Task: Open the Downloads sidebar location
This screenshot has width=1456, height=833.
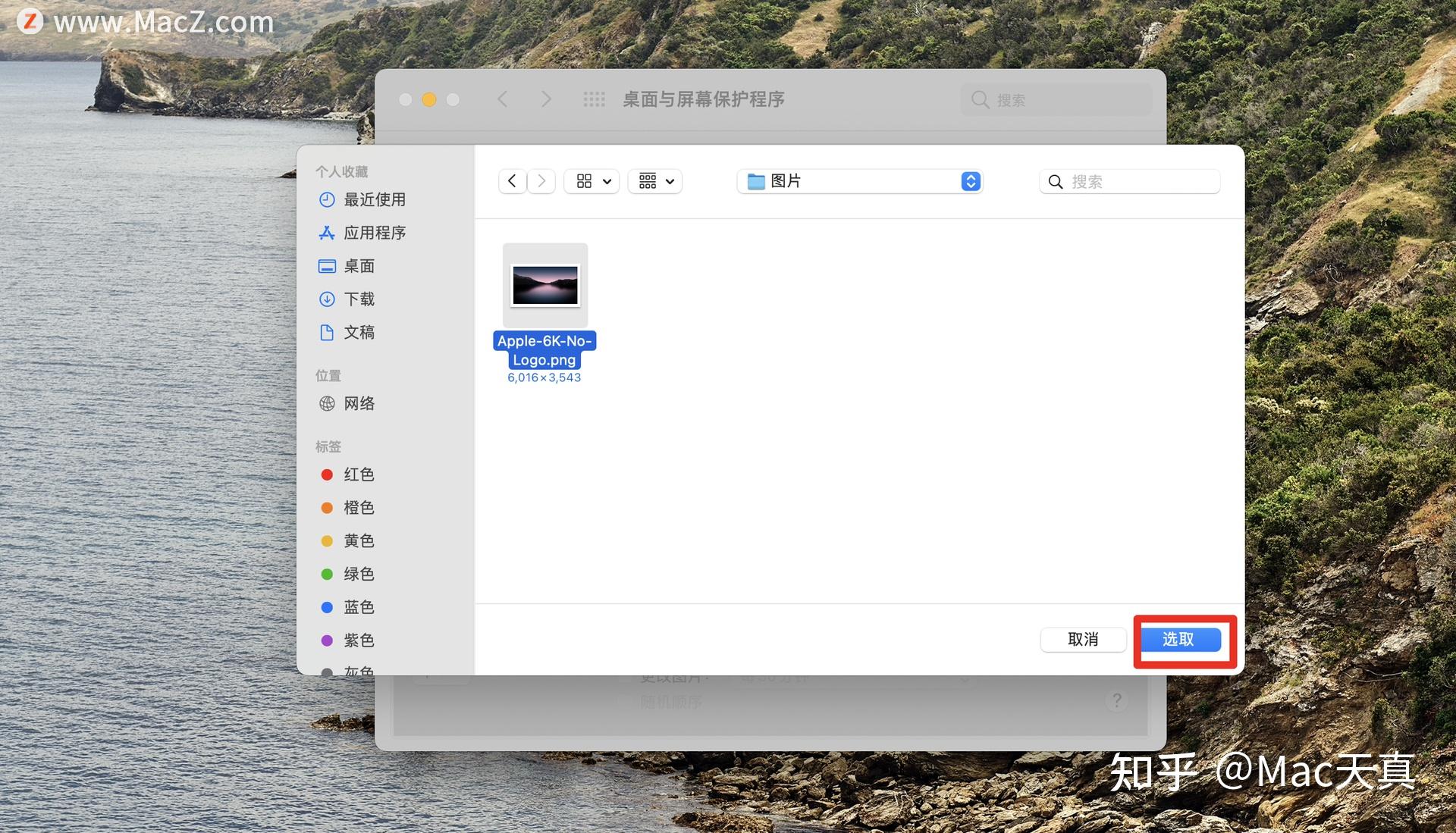Action: [x=358, y=299]
